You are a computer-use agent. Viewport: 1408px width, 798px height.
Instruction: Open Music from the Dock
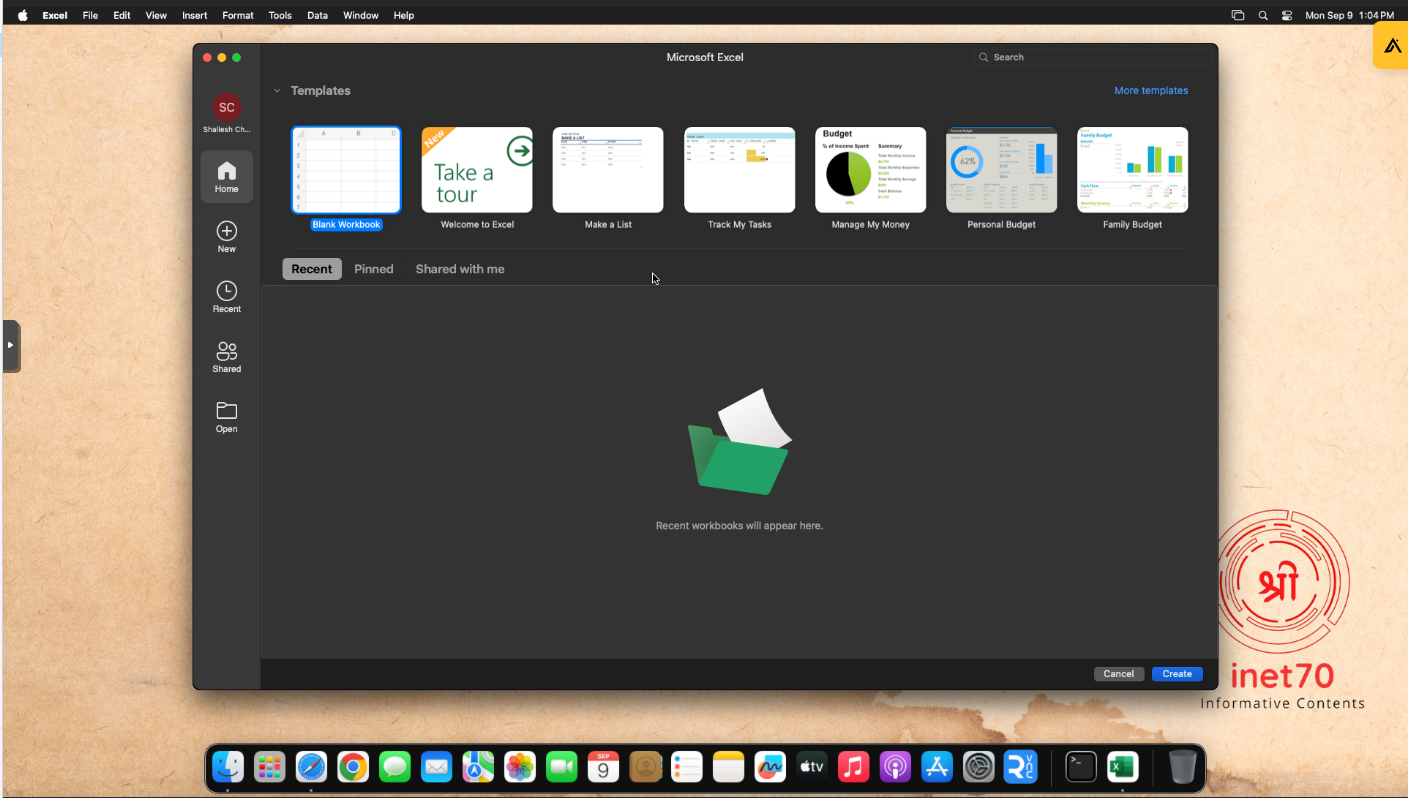(x=853, y=767)
